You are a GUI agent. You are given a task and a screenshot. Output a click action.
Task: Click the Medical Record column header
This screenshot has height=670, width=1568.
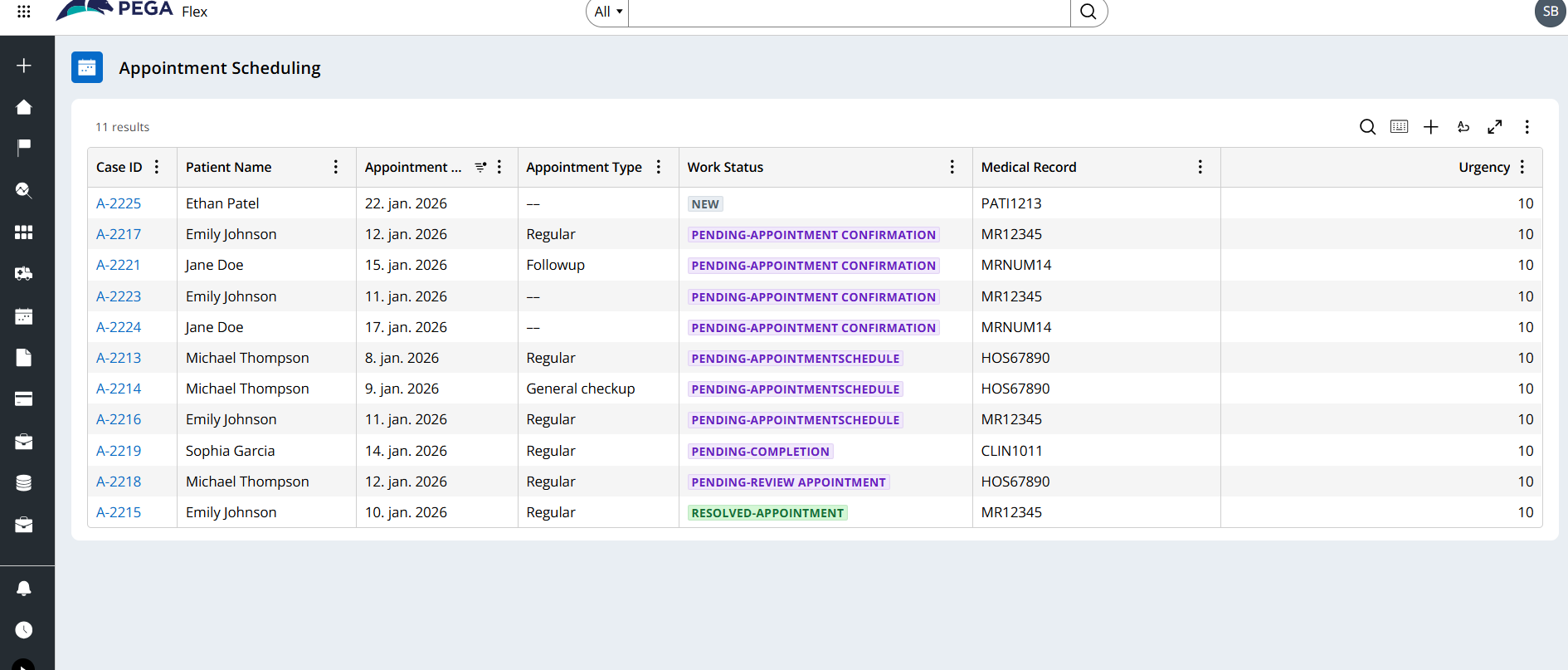coord(1029,167)
